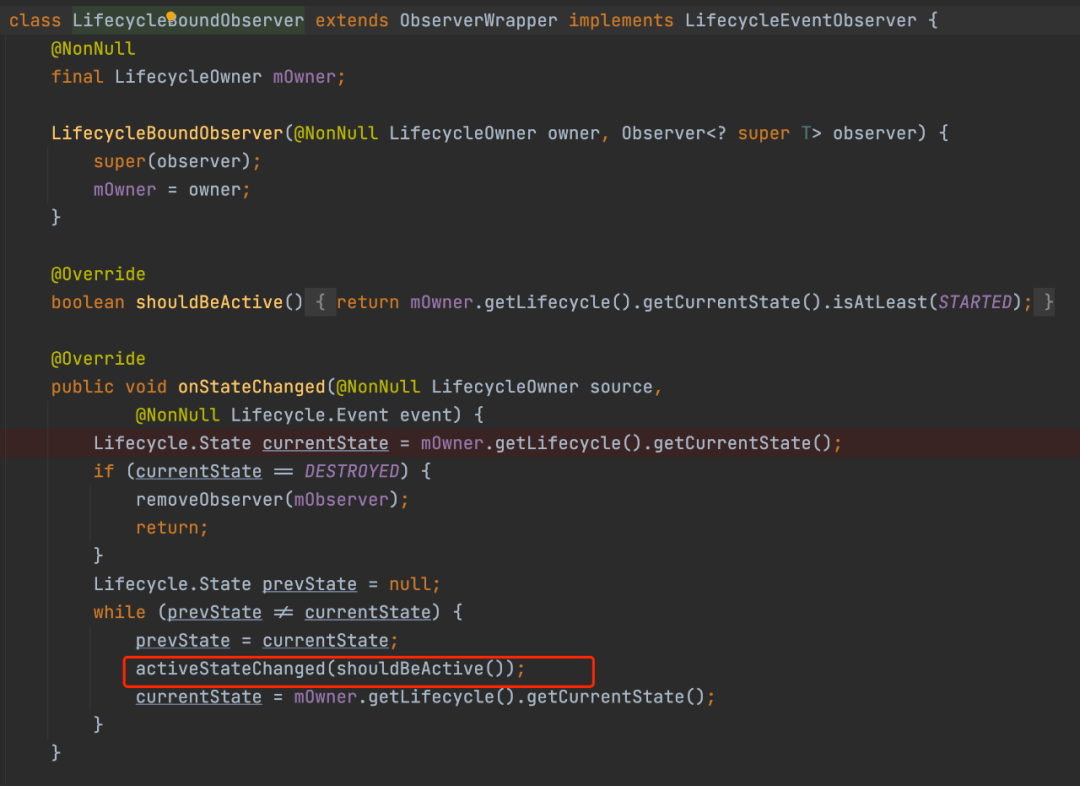Click the 'public' keyword of onStateChanged
The image size is (1080, 786).
point(83,387)
